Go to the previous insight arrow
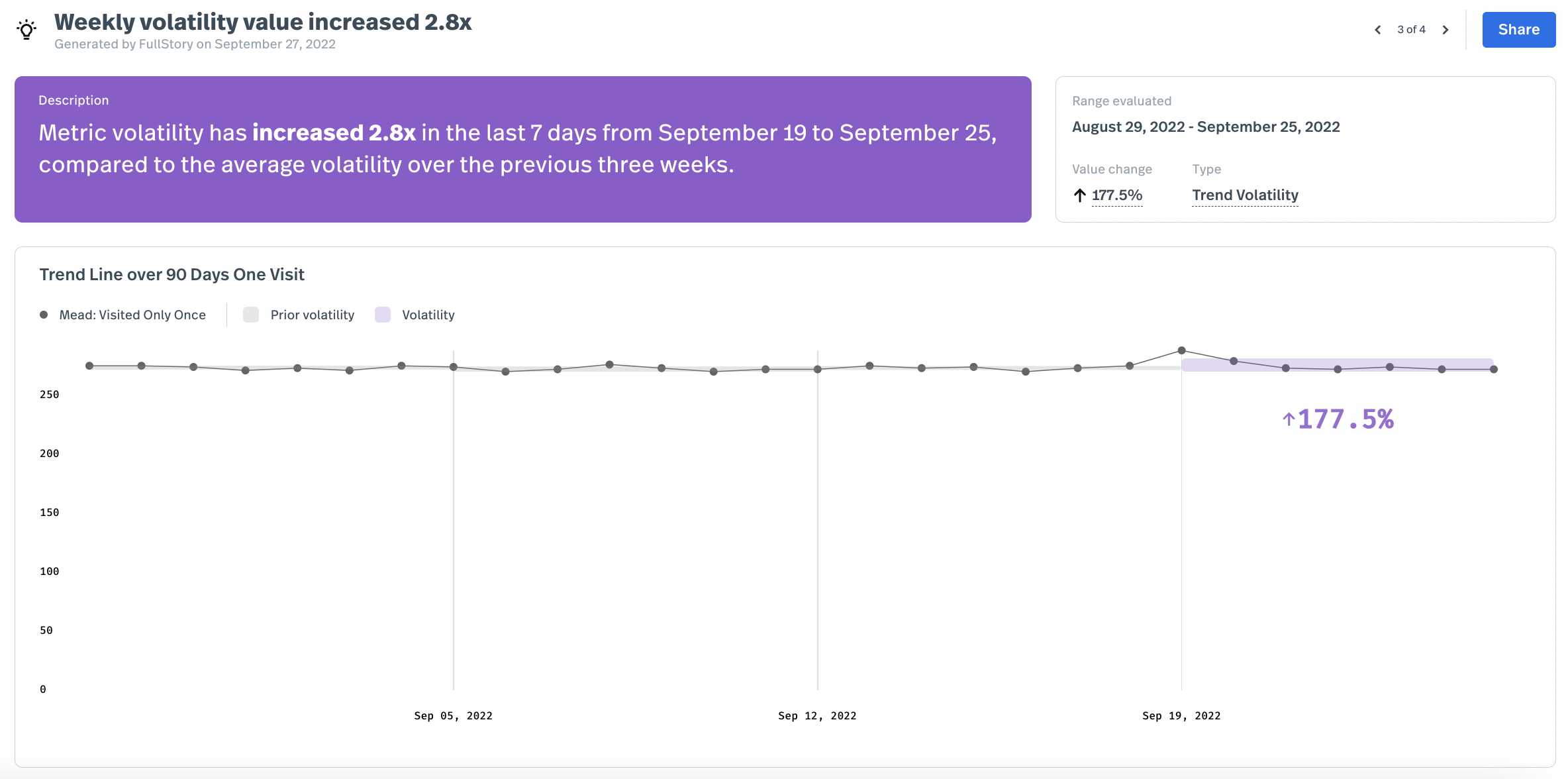The width and height of the screenshot is (1568, 779). point(1378,30)
